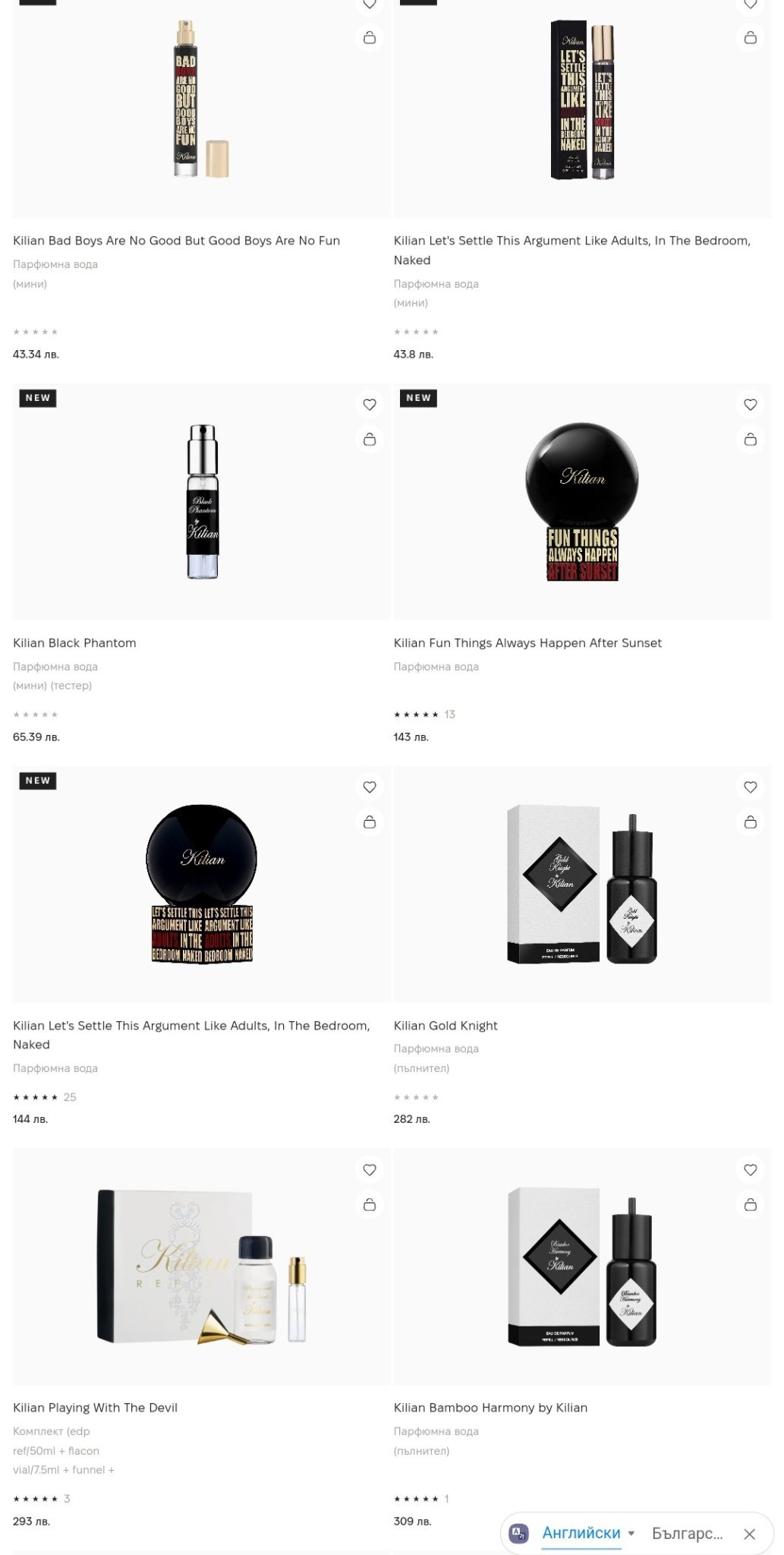Screen dimensions: 784x1555
Task: Add Kilian Black Phantom to shopping bag
Action: (x=370, y=440)
